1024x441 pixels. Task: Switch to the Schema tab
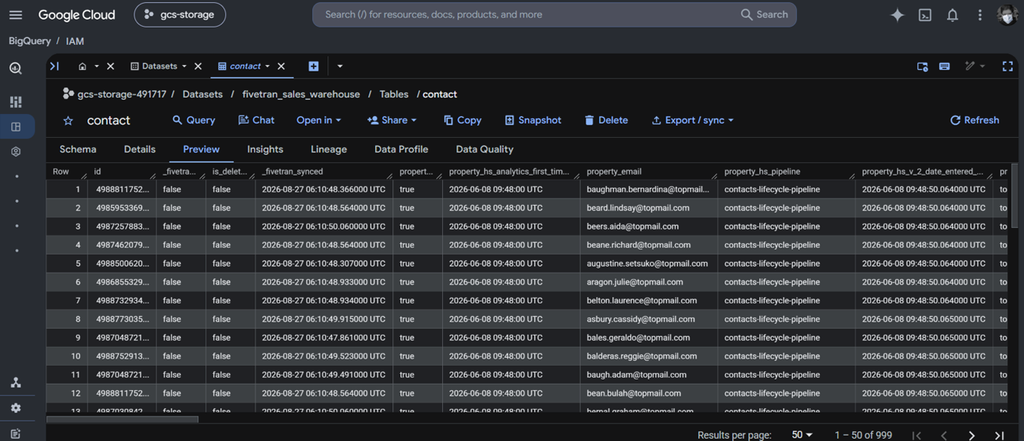click(78, 150)
